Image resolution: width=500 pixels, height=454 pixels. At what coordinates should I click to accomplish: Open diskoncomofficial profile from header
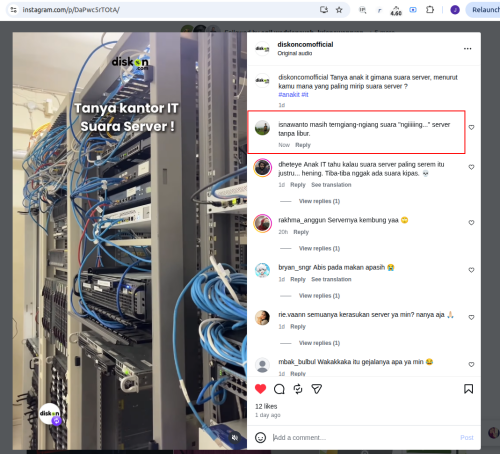click(x=305, y=44)
